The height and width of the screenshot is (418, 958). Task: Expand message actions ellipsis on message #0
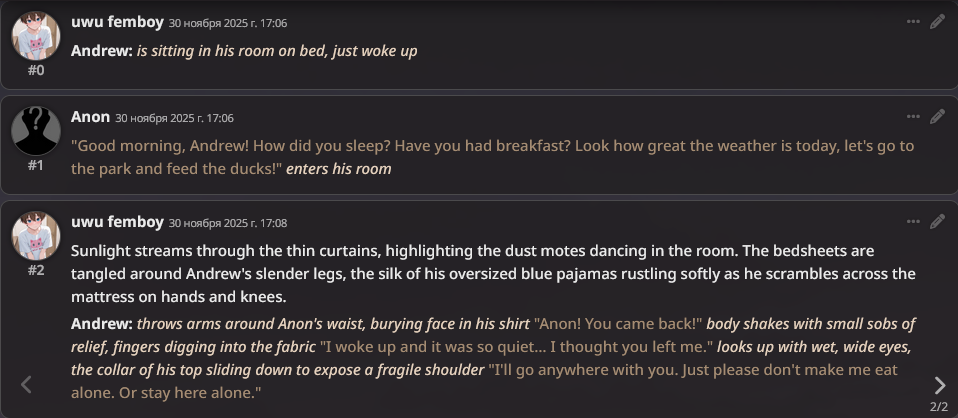pos(912,21)
